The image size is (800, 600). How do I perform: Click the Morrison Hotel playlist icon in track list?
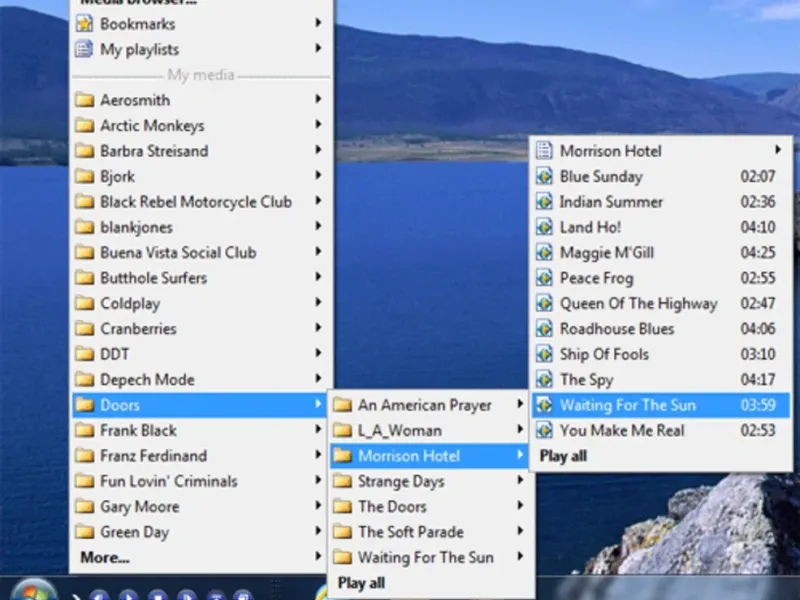click(544, 151)
